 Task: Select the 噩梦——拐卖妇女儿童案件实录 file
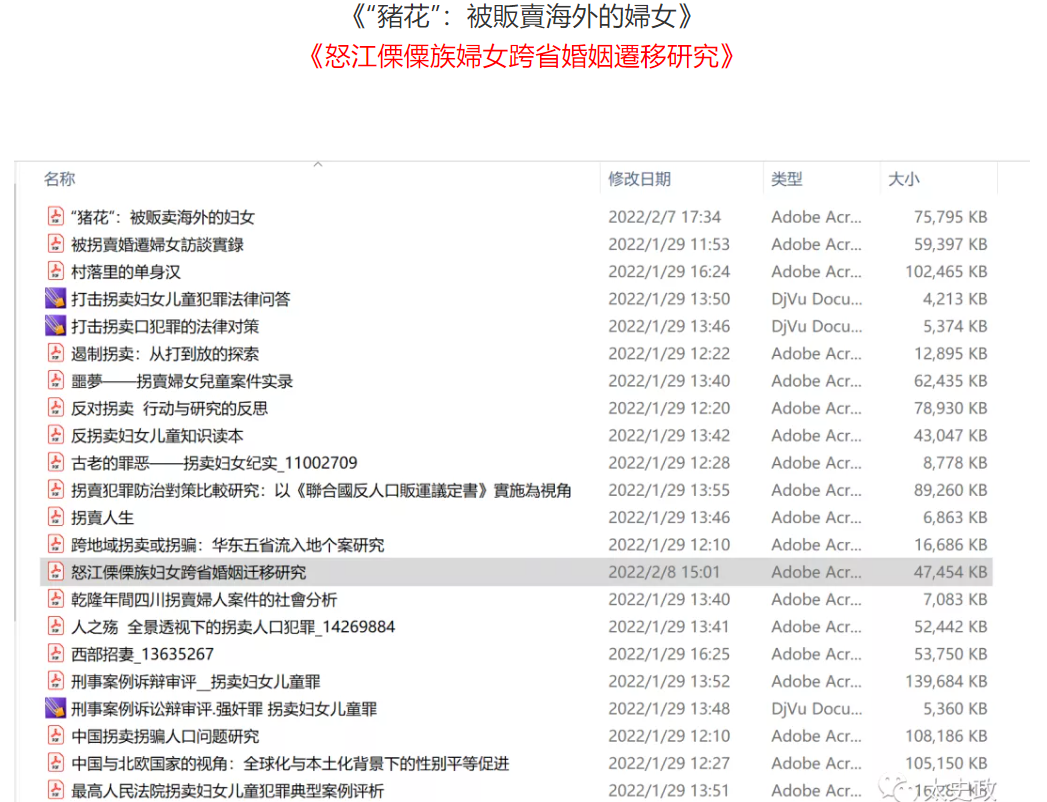pyautogui.click(x=180, y=380)
